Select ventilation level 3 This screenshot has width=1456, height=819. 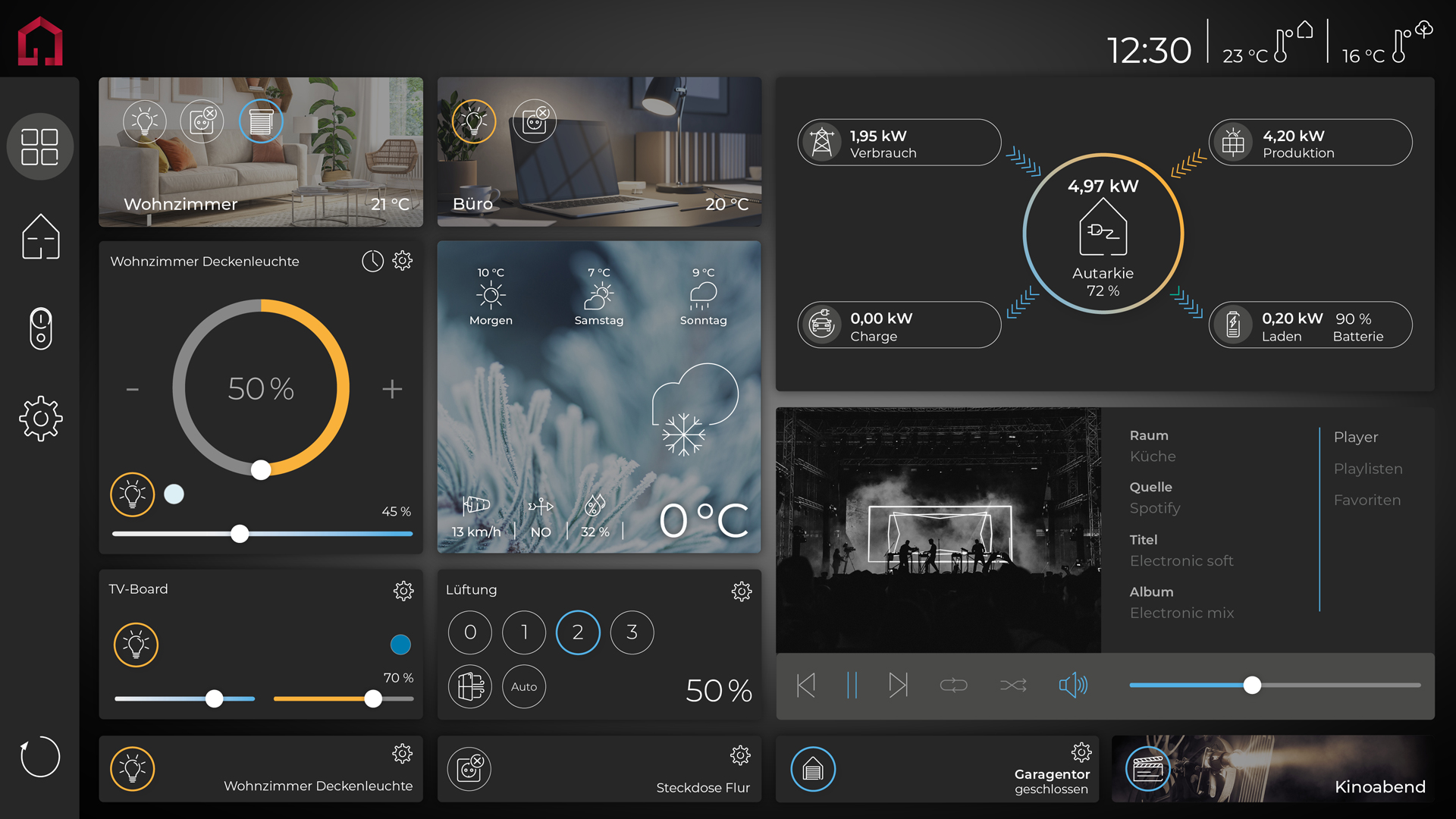(x=632, y=632)
